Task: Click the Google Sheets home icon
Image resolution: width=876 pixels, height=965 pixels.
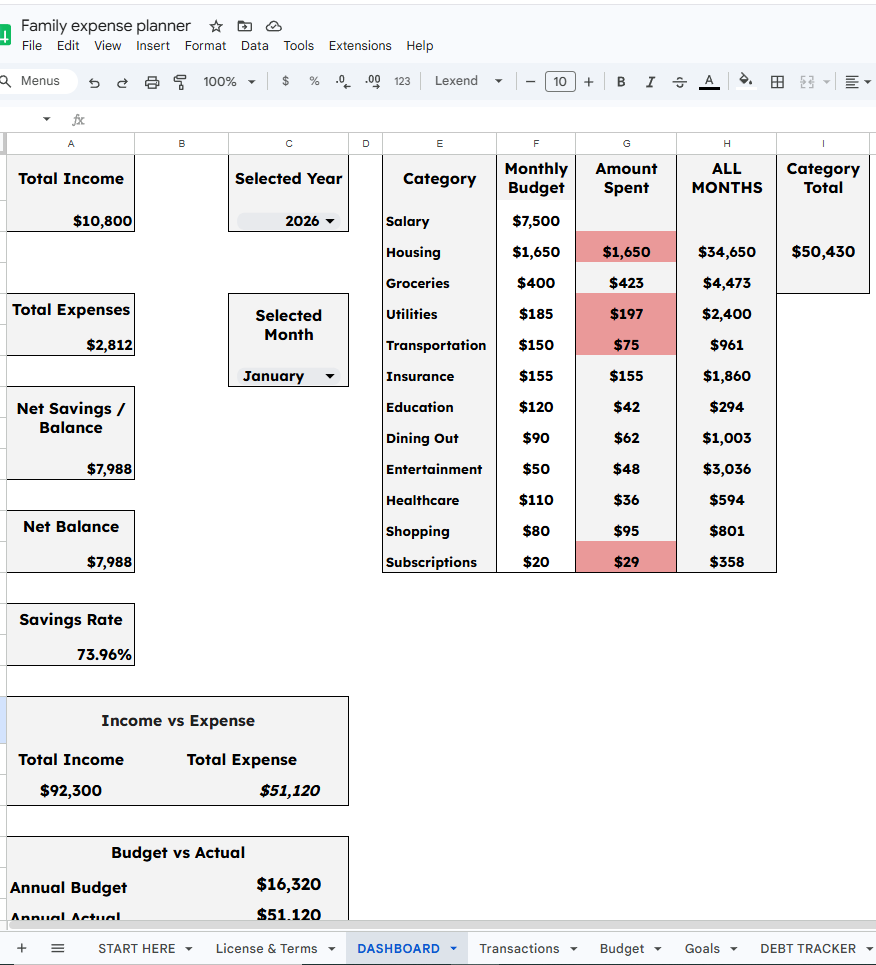Action: (x=5, y=34)
